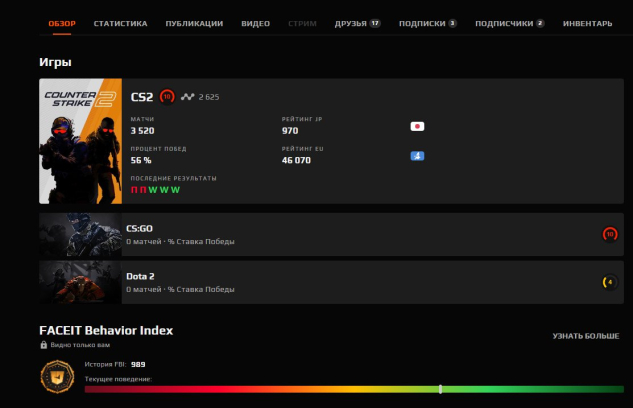
Task: Click the CS2 skill level 10 badge
Action: pyautogui.click(x=167, y=97)
